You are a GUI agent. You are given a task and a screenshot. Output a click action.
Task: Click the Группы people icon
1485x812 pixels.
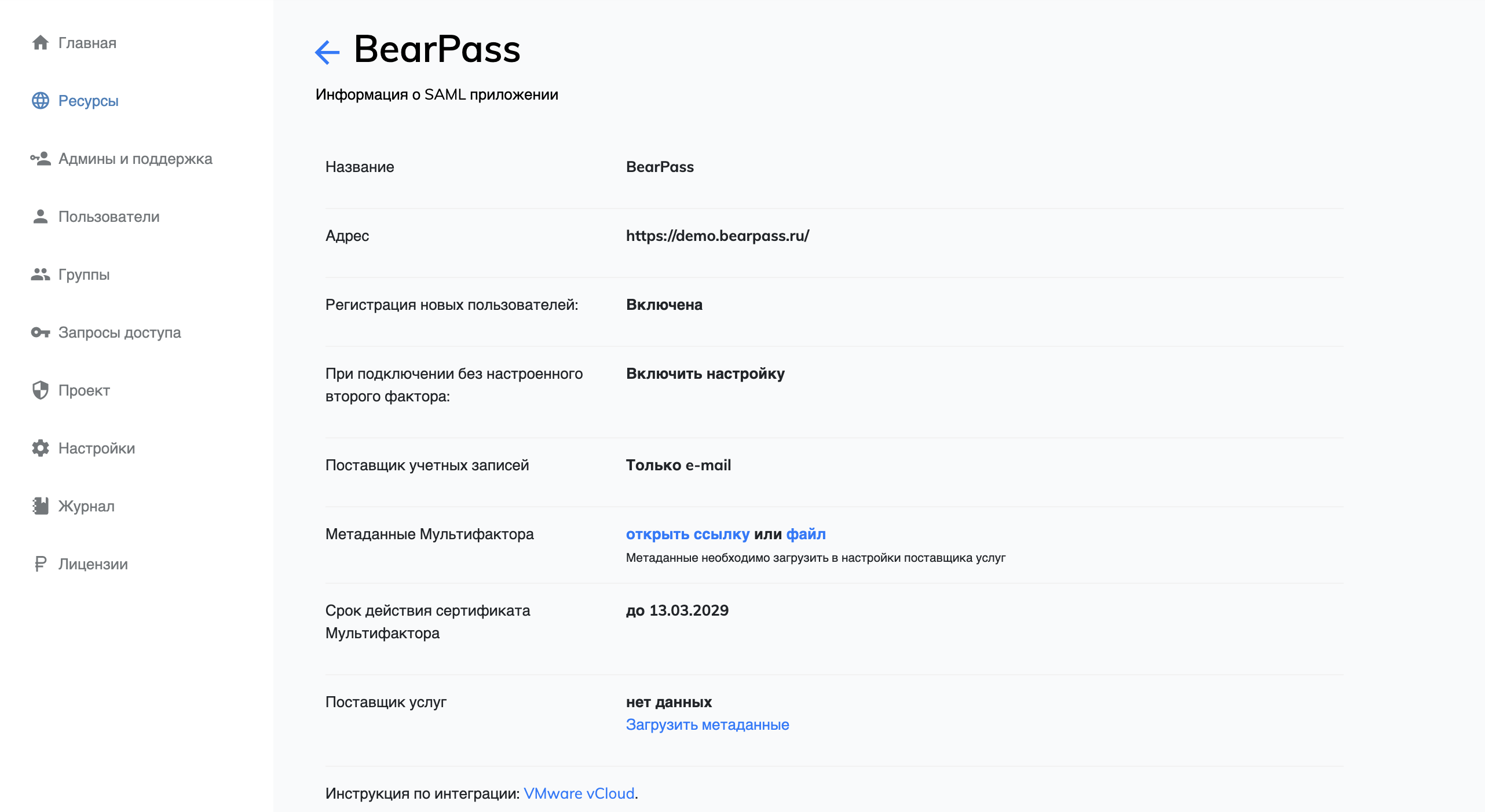41,275
